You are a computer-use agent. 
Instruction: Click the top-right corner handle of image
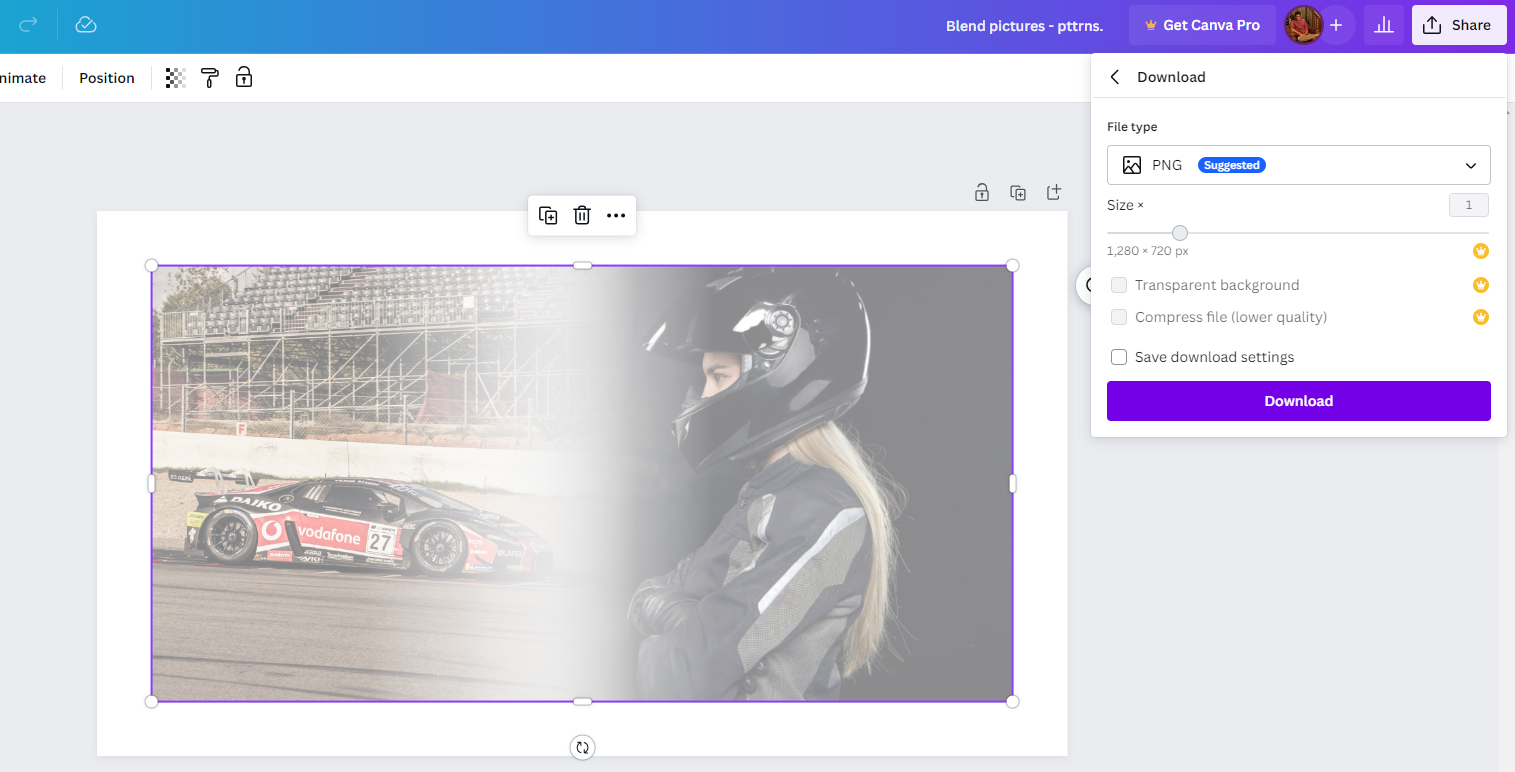tap(1013, 265)
